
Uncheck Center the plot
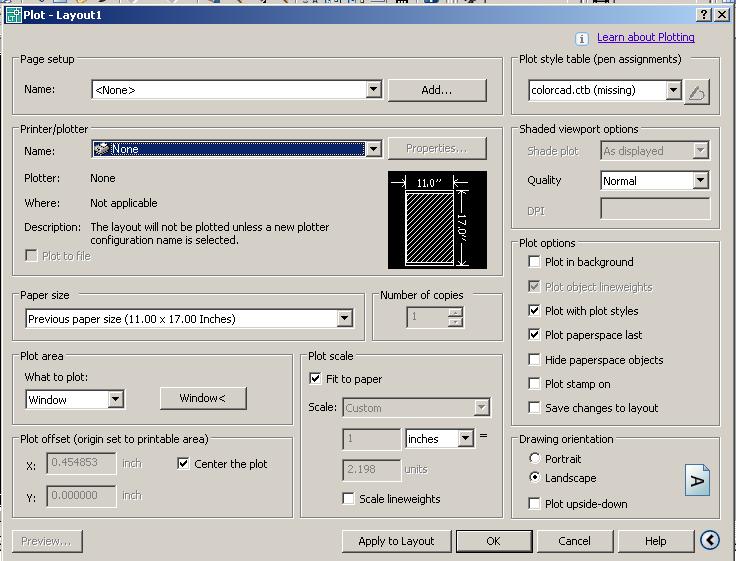click(183, 464)
